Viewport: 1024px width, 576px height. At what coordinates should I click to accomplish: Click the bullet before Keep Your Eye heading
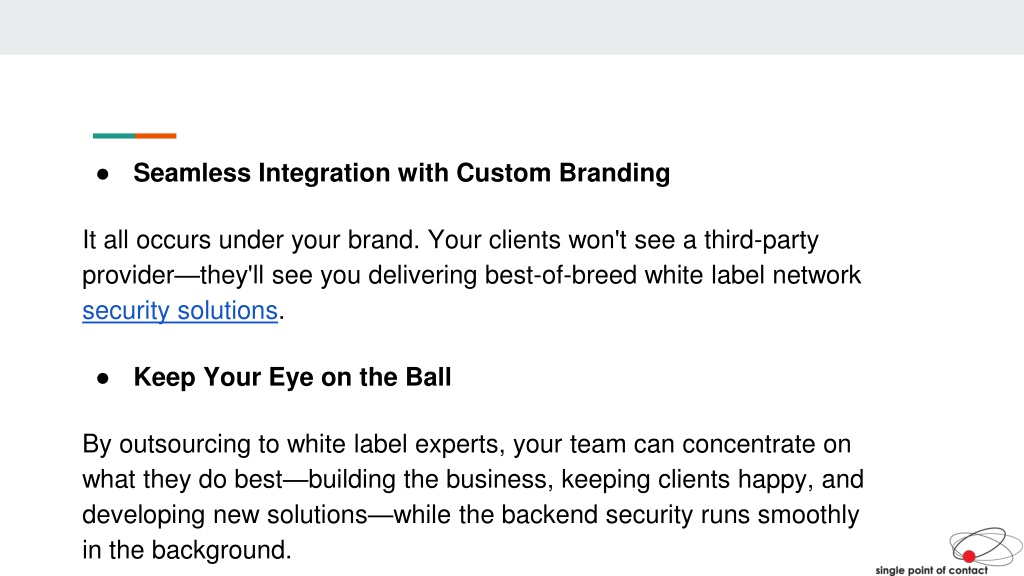(103, 378)
